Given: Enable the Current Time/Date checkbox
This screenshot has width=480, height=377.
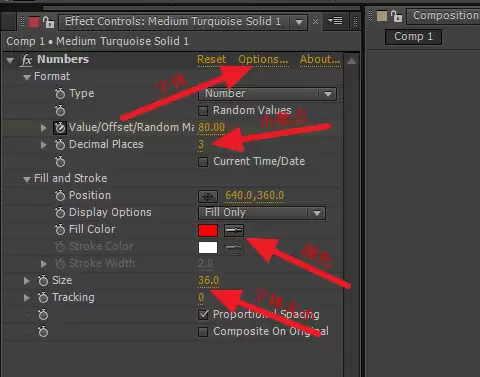Looking at the screenshot, I should pyautogui.click(x=203, y=162).
